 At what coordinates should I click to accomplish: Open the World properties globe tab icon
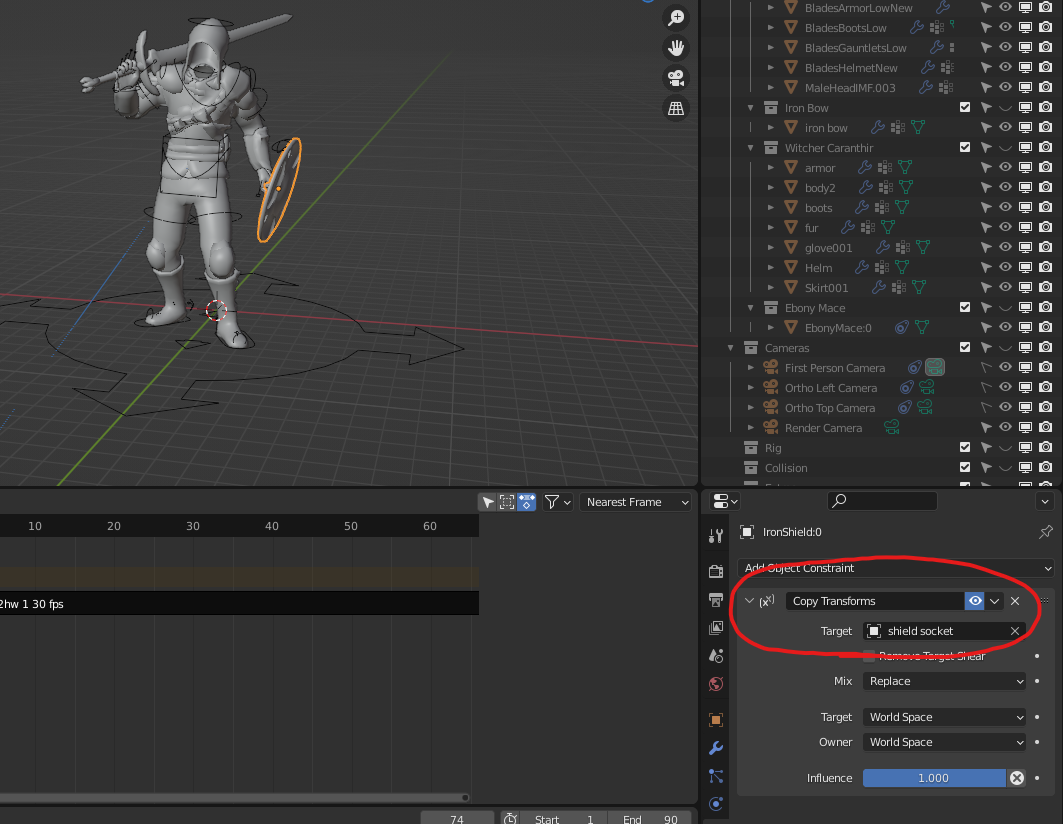716,684
